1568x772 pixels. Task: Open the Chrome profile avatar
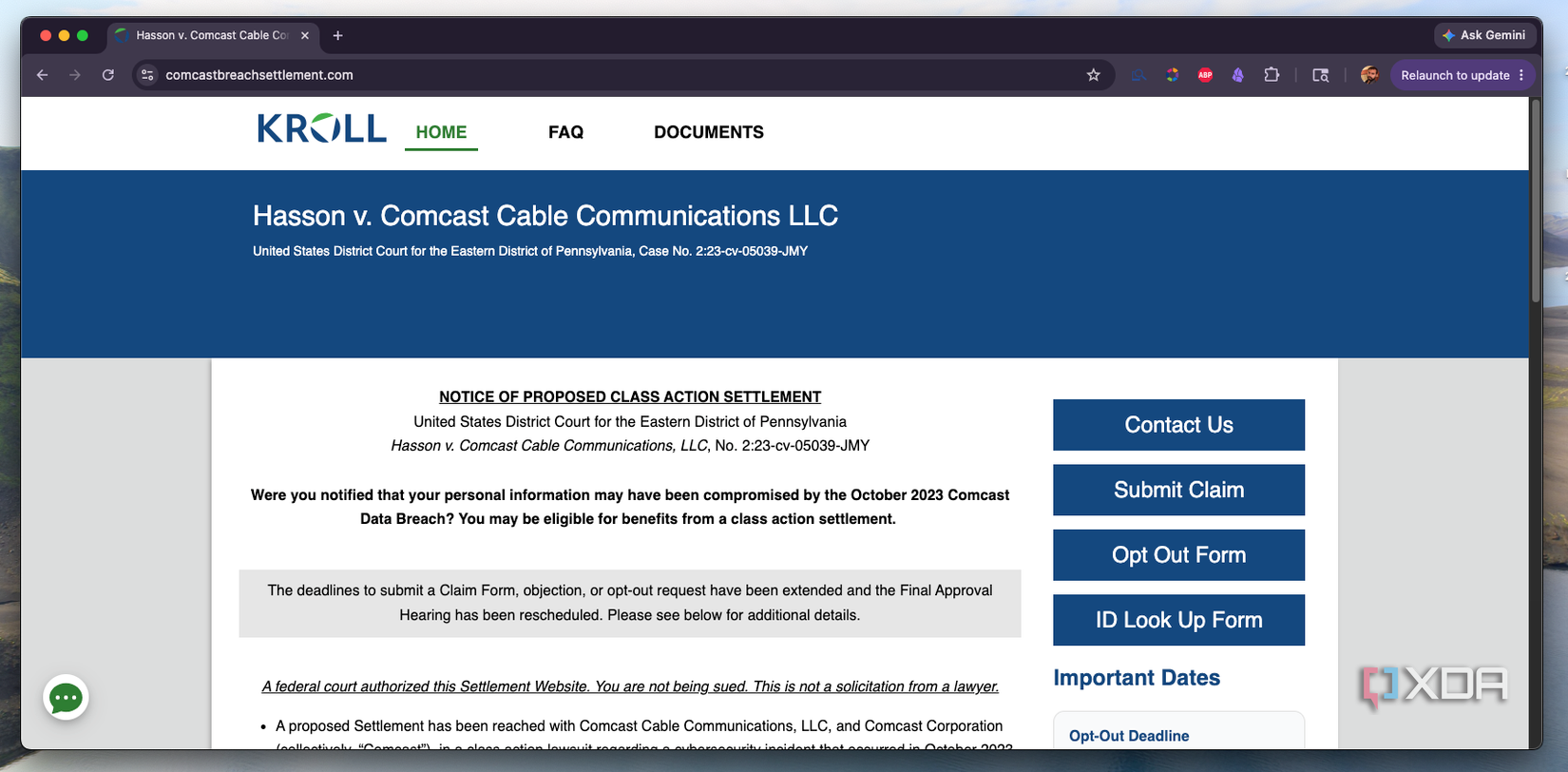point(1369,75)
